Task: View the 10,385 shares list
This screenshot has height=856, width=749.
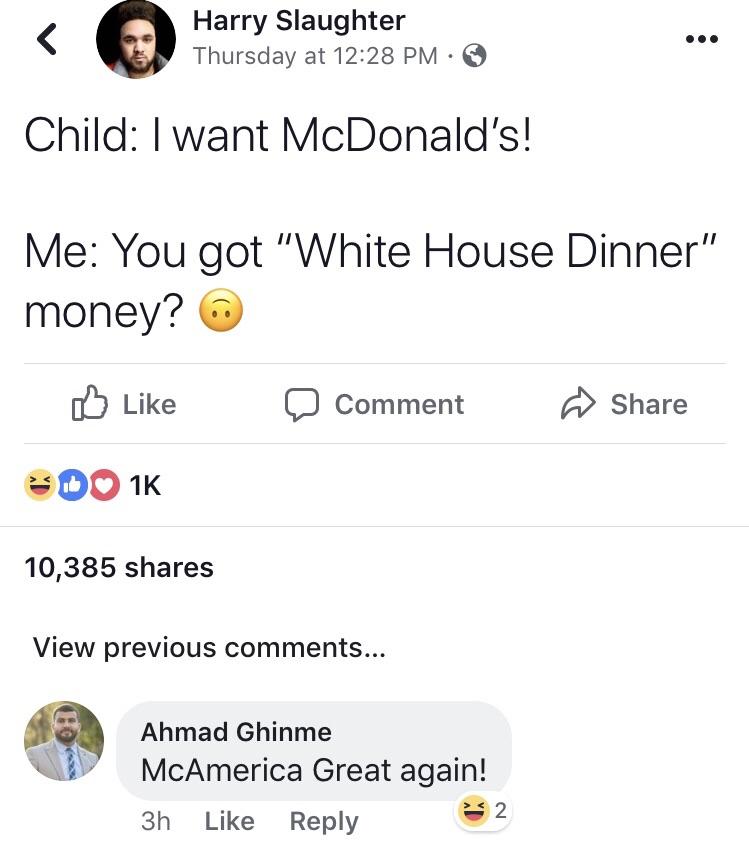Action: 119,567
